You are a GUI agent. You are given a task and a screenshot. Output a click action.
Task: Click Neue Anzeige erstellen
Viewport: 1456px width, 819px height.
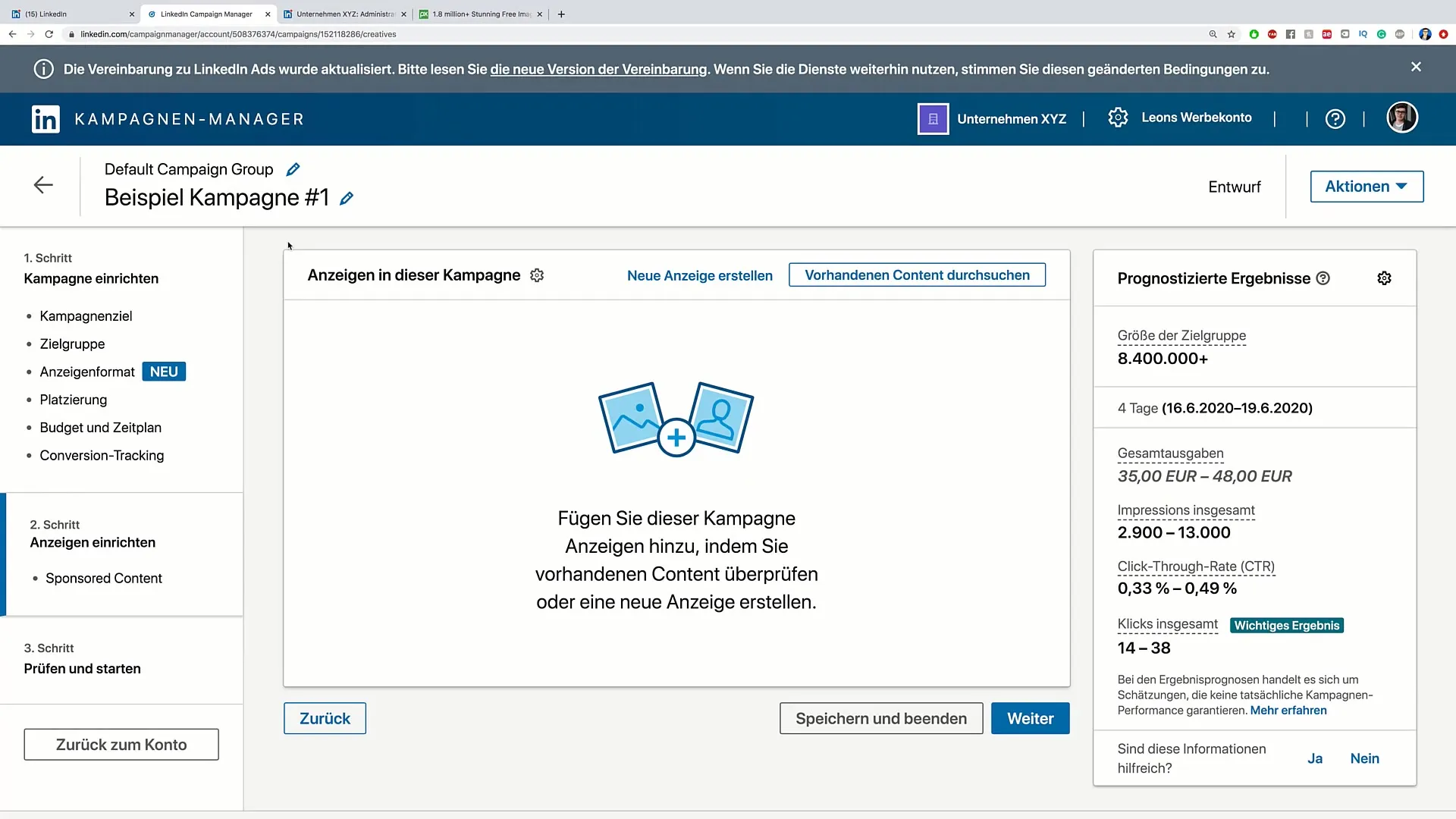tap(699, 275)
